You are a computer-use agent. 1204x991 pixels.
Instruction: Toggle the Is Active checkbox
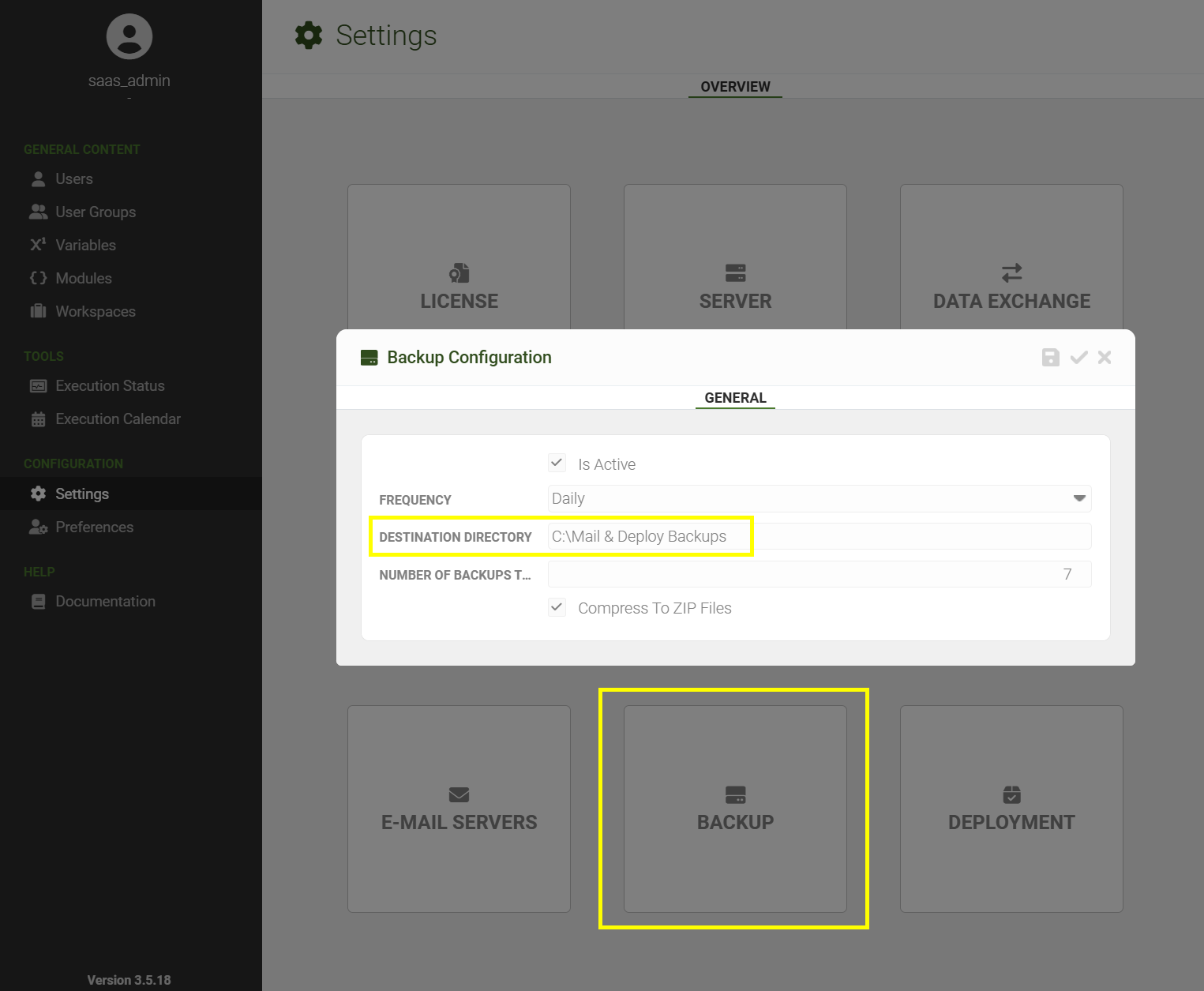(x=557, y=463)
